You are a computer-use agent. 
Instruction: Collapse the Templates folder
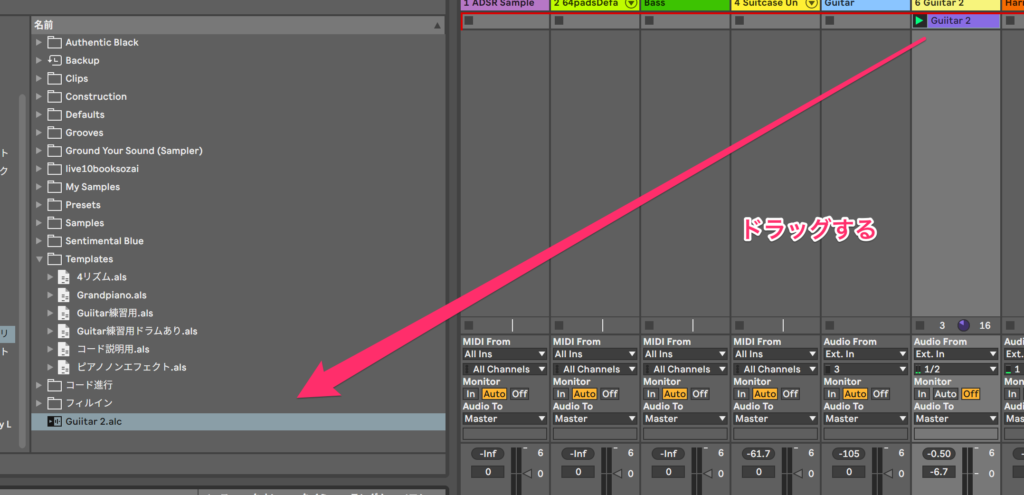(39, 259)
